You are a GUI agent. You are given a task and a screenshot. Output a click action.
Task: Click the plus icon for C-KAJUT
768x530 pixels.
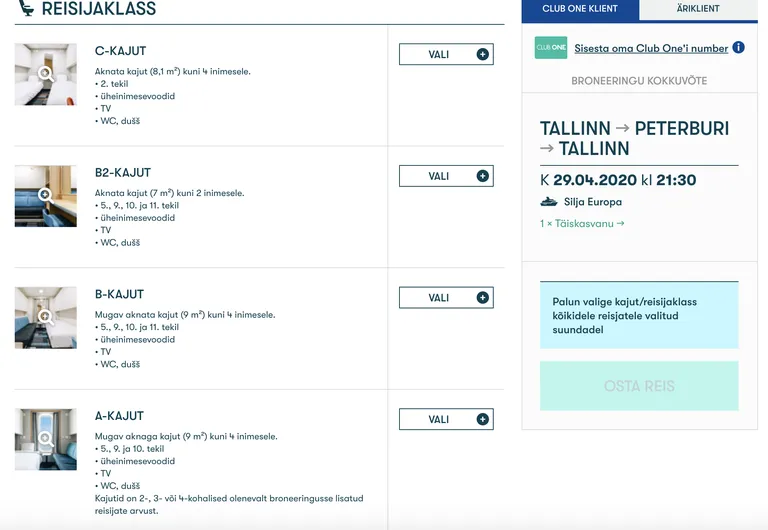(482, 54)
